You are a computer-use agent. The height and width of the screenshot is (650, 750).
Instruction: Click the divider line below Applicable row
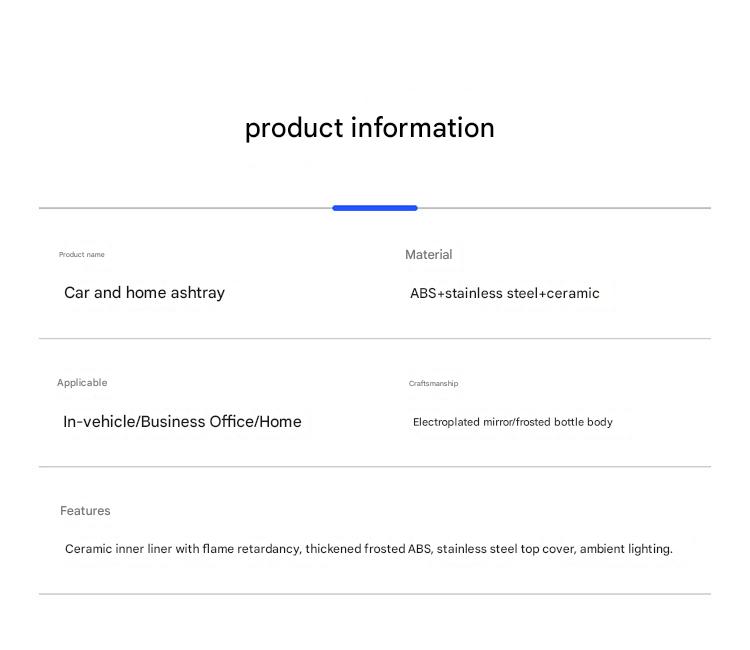[x=374, y=467]
